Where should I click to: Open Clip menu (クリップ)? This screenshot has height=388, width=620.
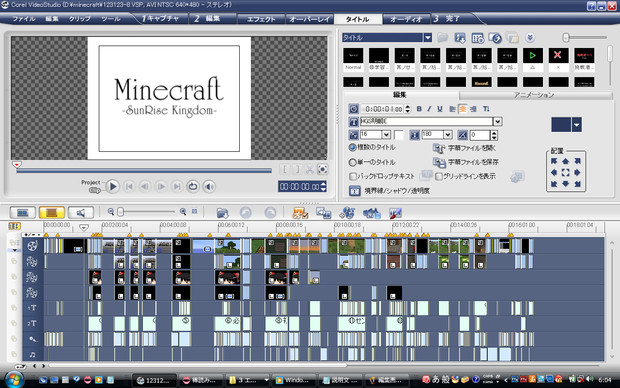coord(80,19)
